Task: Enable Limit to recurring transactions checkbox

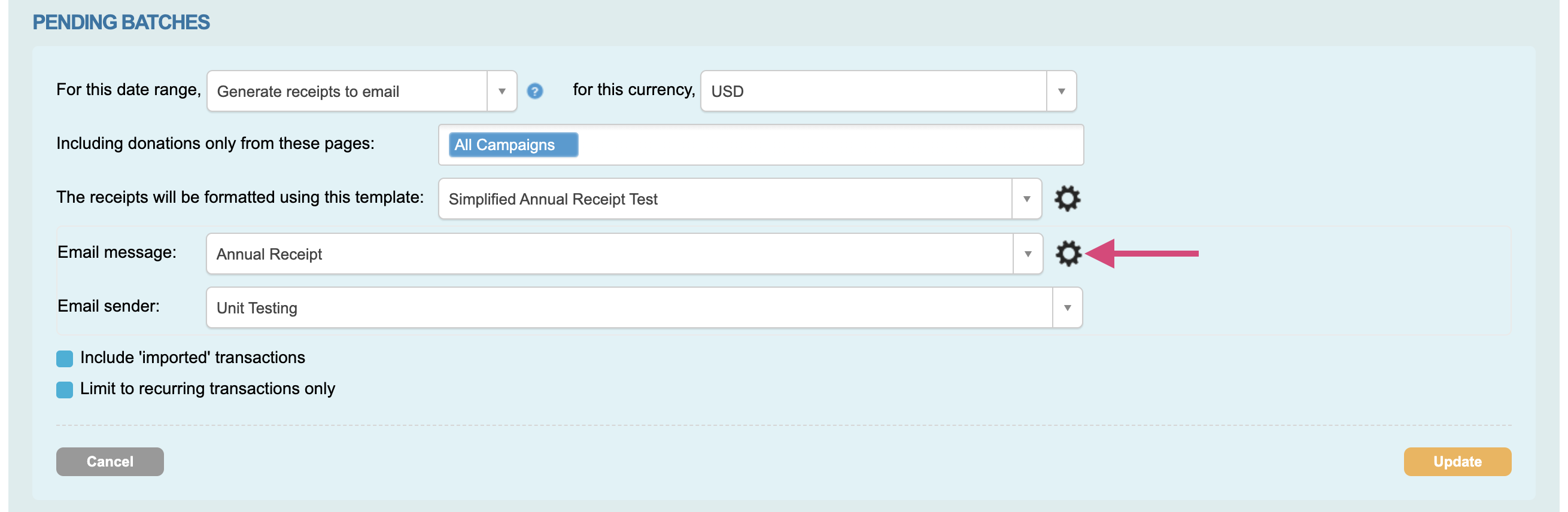Action: [x=65, y=390]
